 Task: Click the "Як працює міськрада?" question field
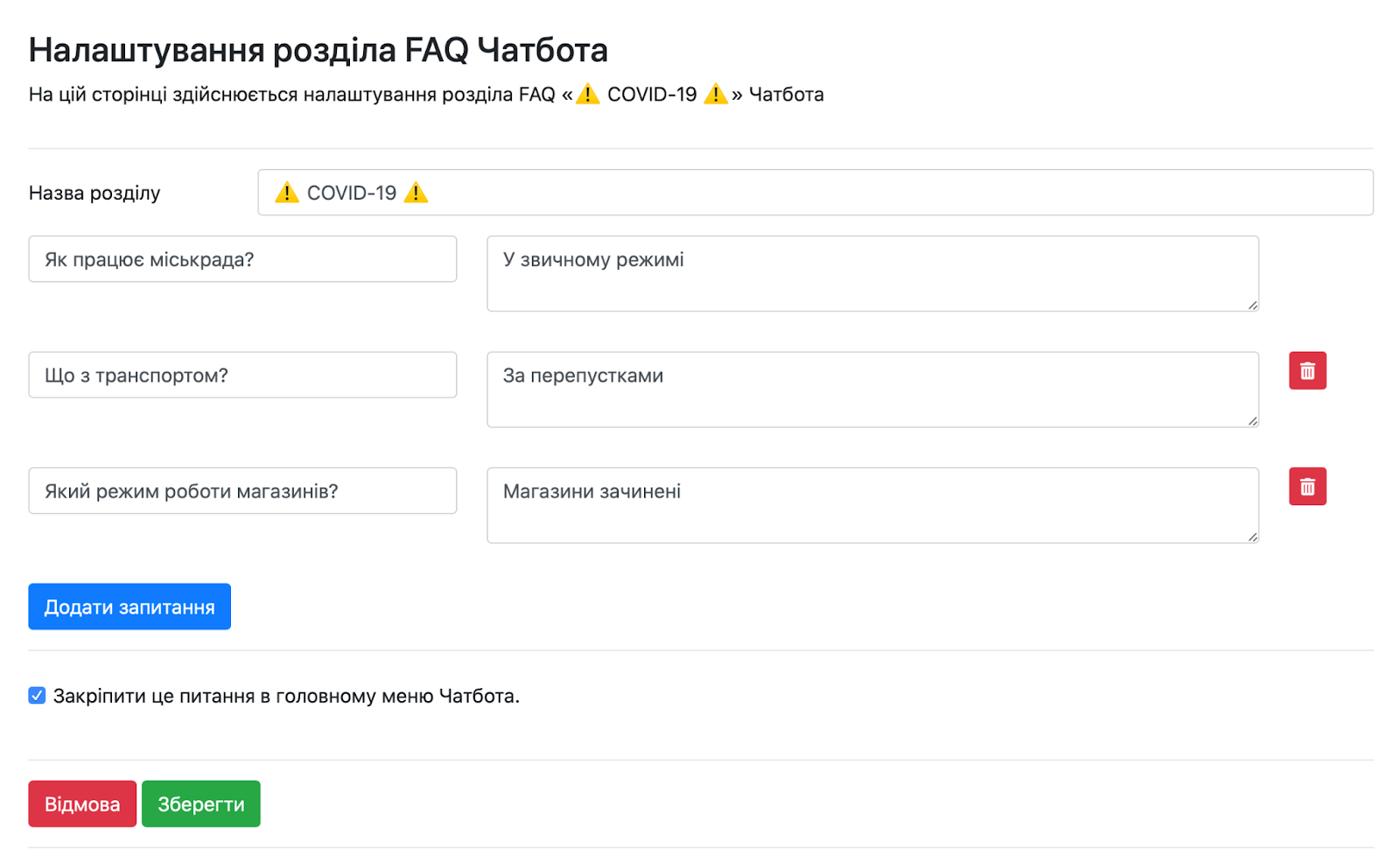coord(242,260)
